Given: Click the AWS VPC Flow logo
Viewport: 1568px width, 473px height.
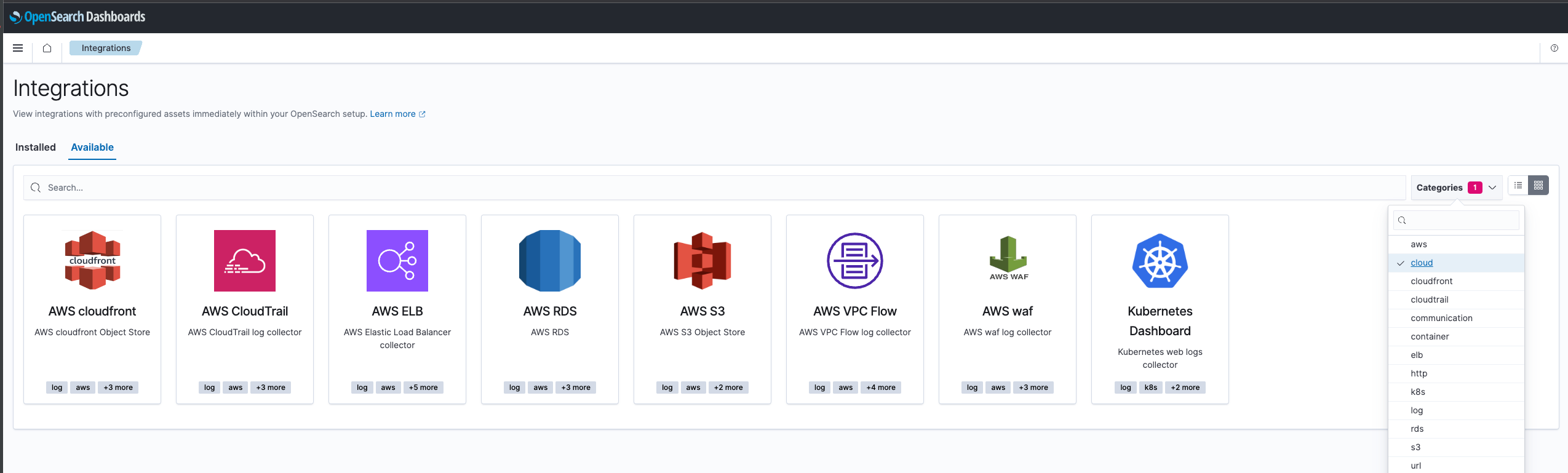Looking at the screenshot, I should click(855, 261).
